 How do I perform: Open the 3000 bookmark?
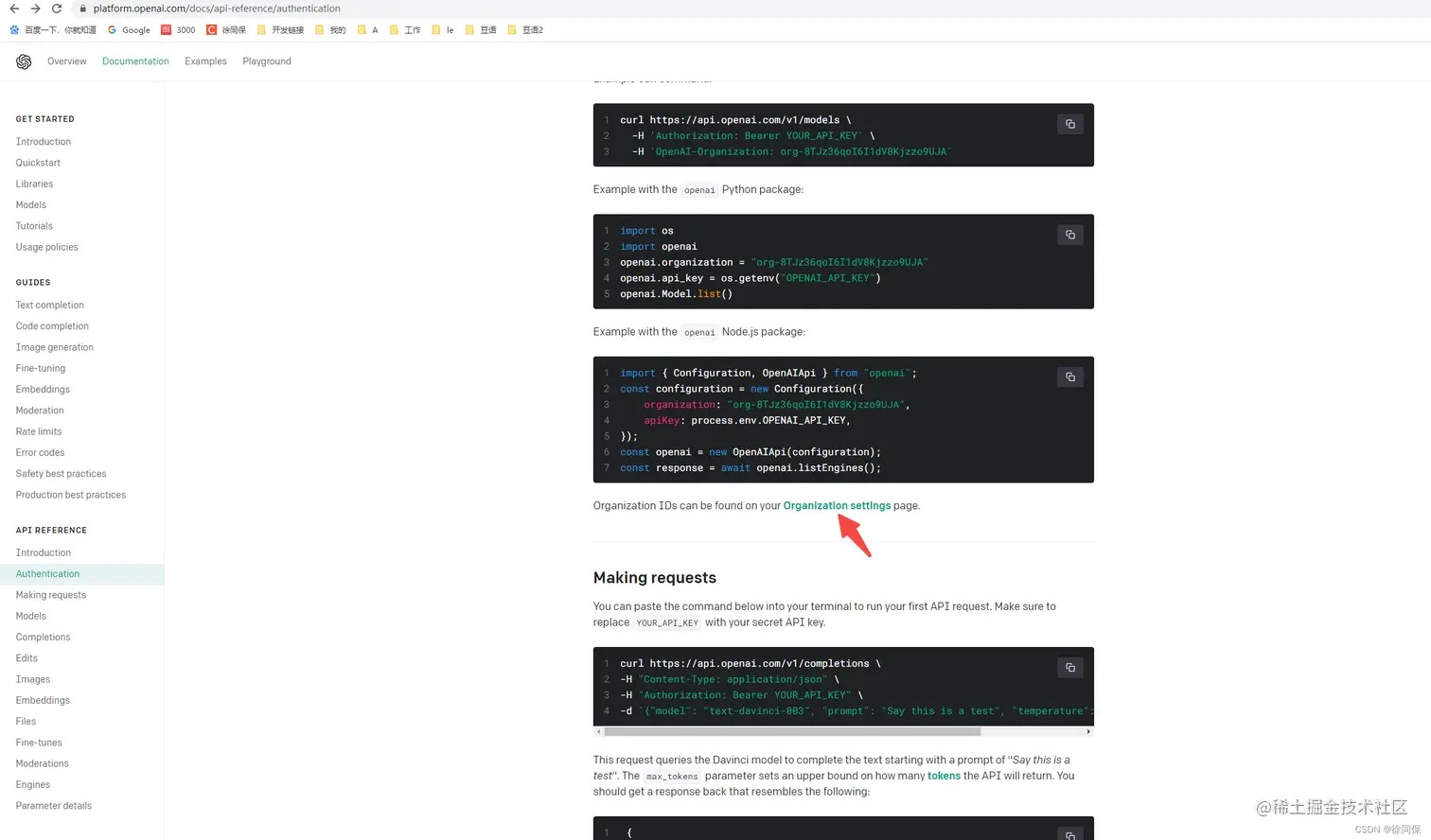pyautogui.click(x=178, y=30)
